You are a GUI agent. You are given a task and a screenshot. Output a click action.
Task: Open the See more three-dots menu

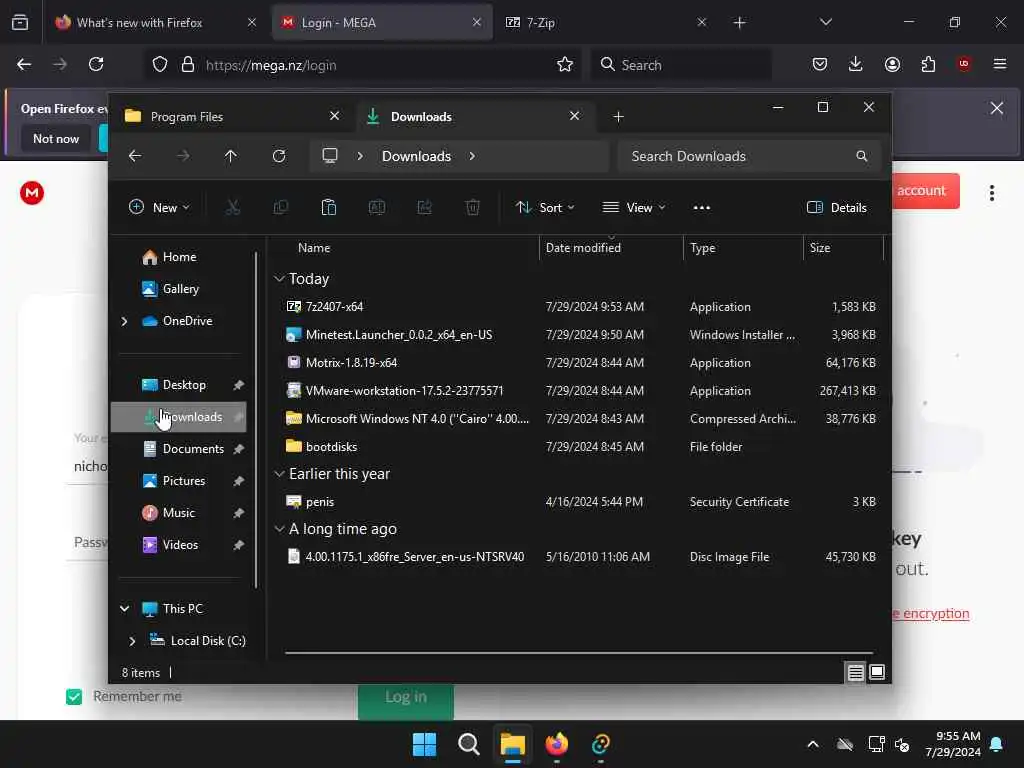click(701, 208)
